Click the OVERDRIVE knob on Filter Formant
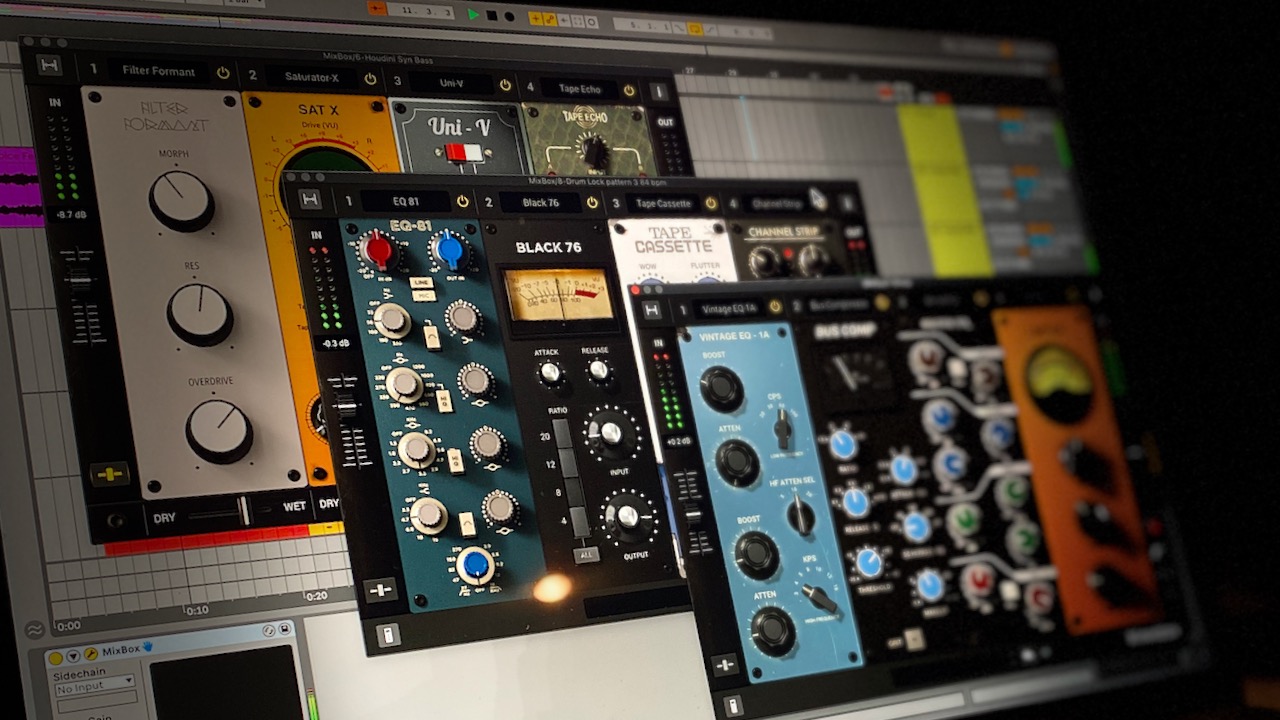Screen dimensions: 1280x720 [x=219, y=431]
